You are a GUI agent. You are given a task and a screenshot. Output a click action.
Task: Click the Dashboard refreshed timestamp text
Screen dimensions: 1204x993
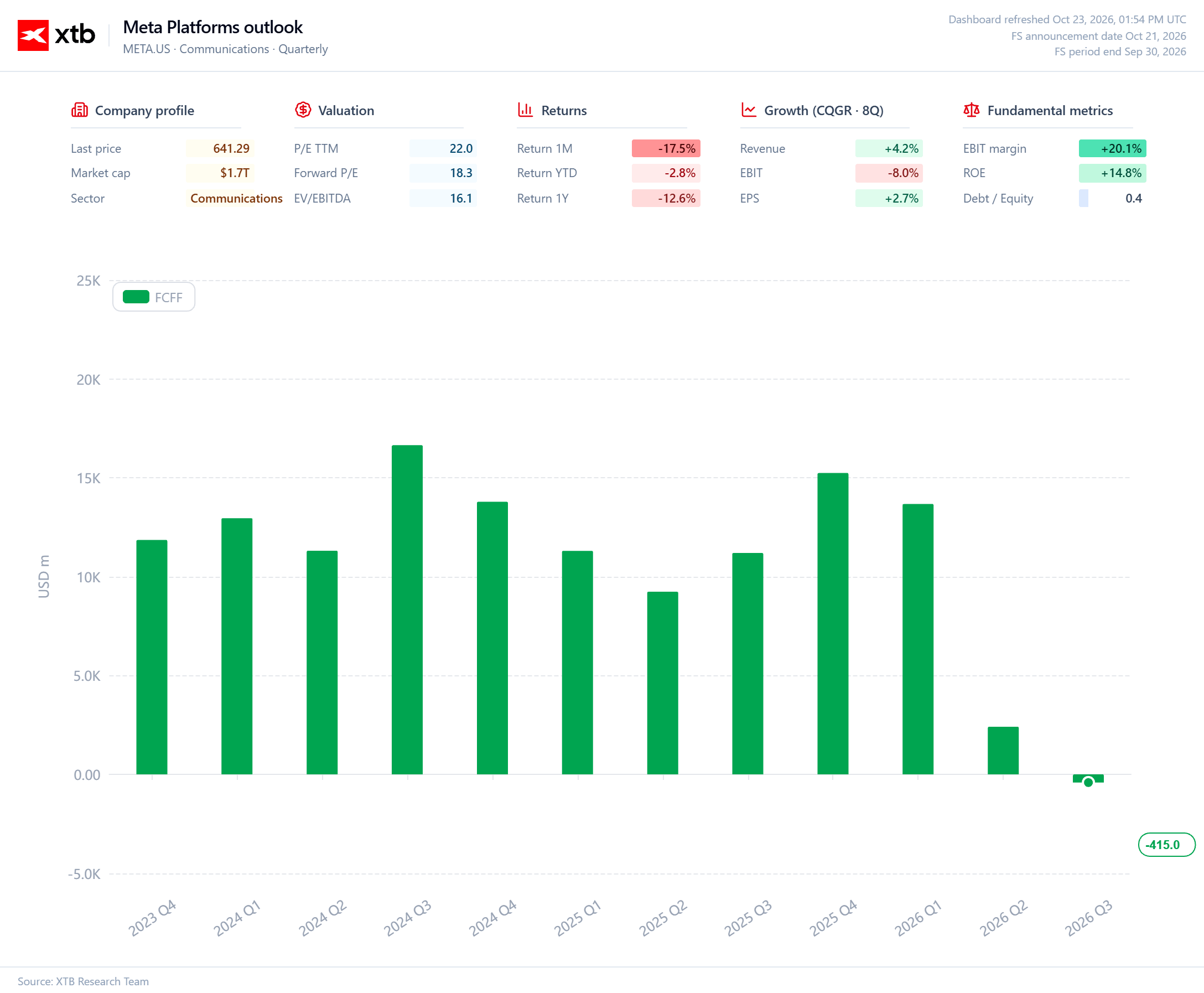pos(1067,19)
